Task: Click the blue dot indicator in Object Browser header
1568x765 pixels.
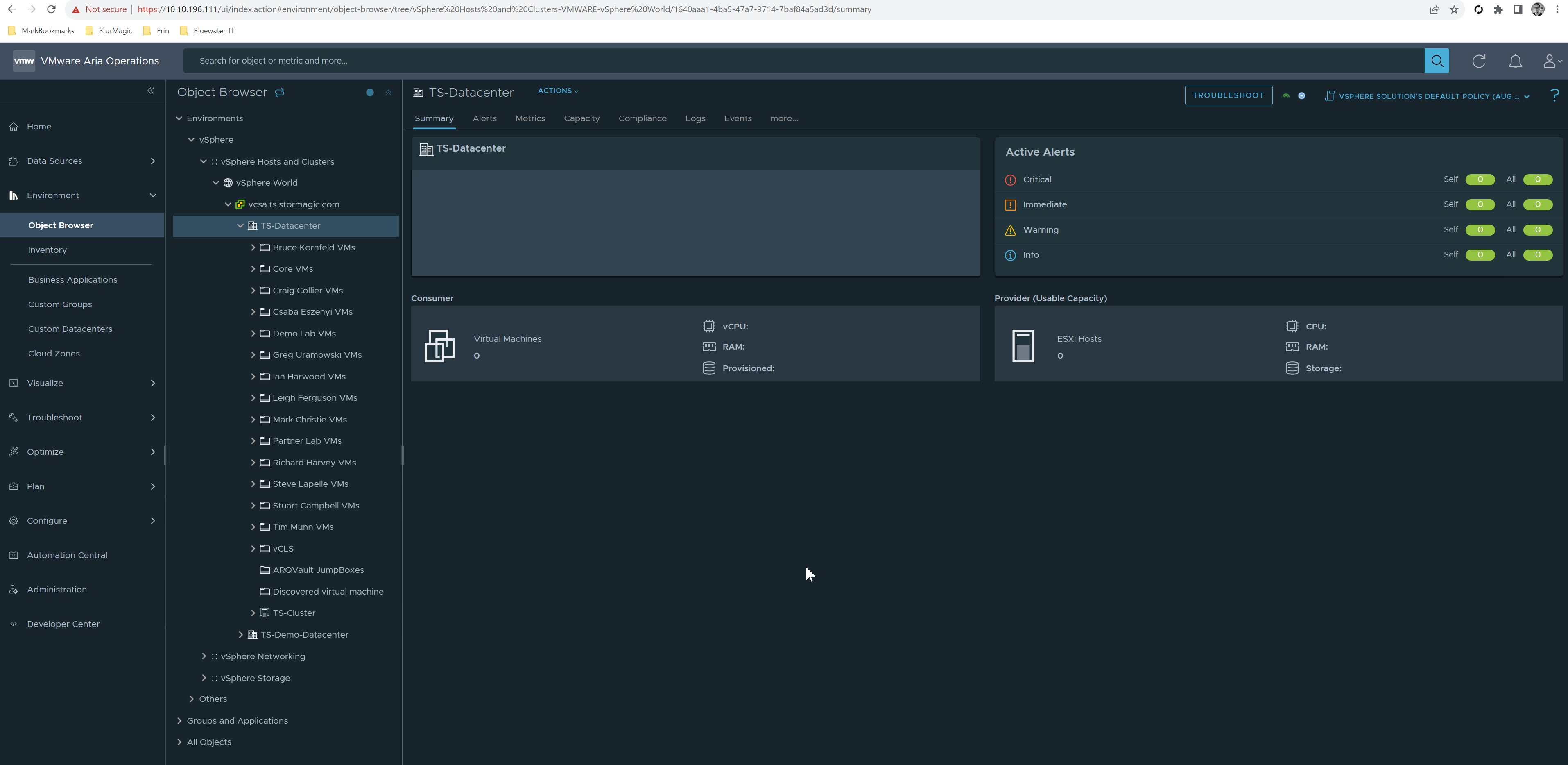Action: tap(369, 93)
